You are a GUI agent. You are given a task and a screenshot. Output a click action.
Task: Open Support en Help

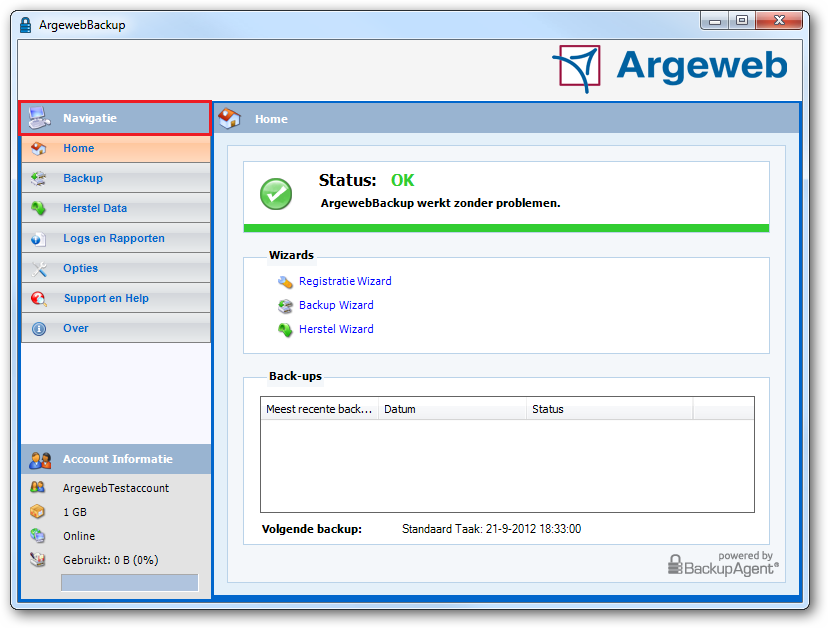(x=116, y=298)
